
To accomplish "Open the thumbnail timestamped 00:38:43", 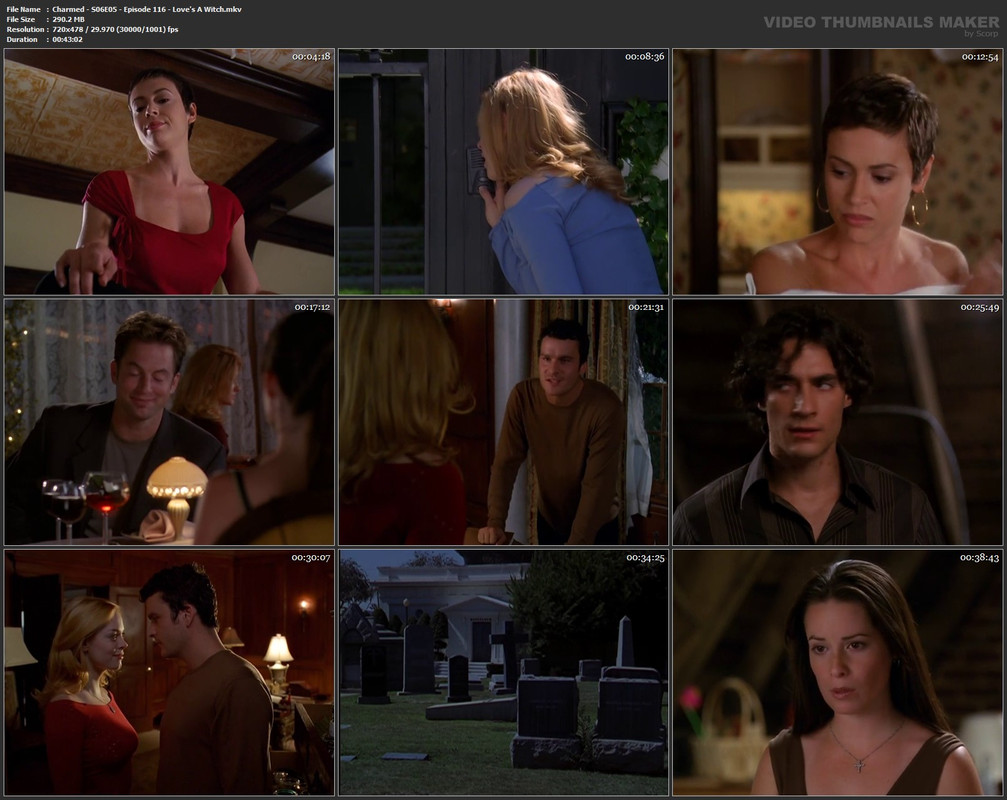I will click(x=837, y=673).
